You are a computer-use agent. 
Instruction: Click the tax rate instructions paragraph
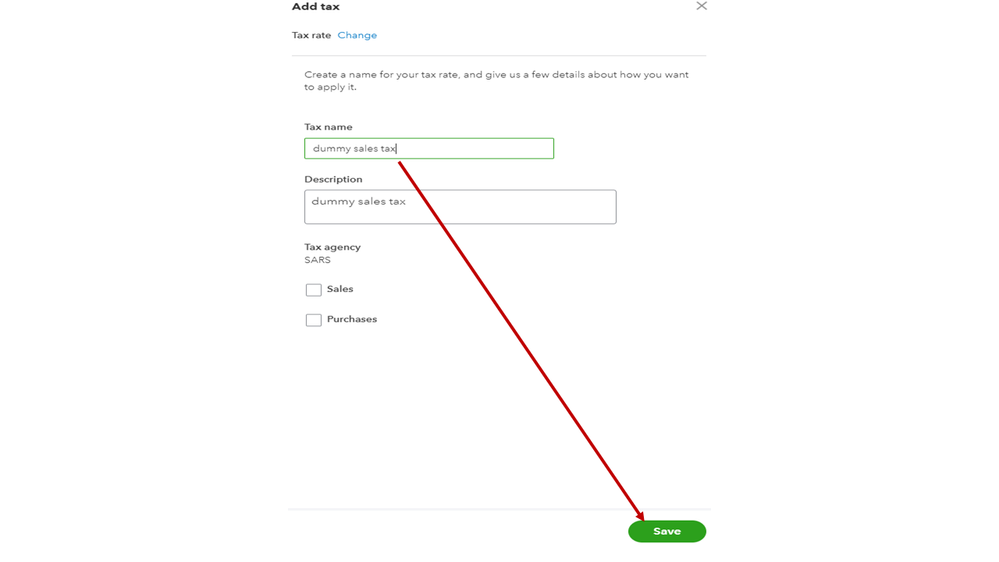(496, 81)
